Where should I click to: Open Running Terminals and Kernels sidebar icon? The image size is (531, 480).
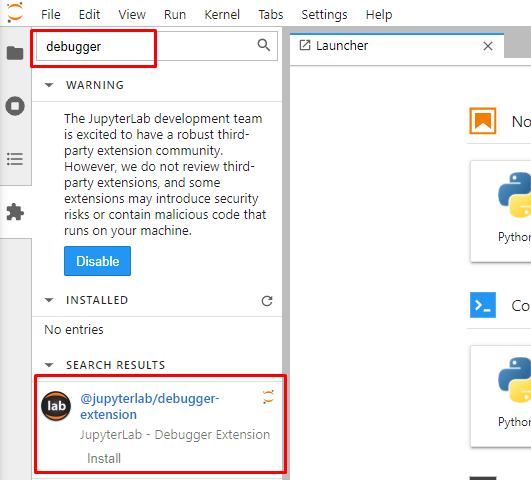(15, 106)
